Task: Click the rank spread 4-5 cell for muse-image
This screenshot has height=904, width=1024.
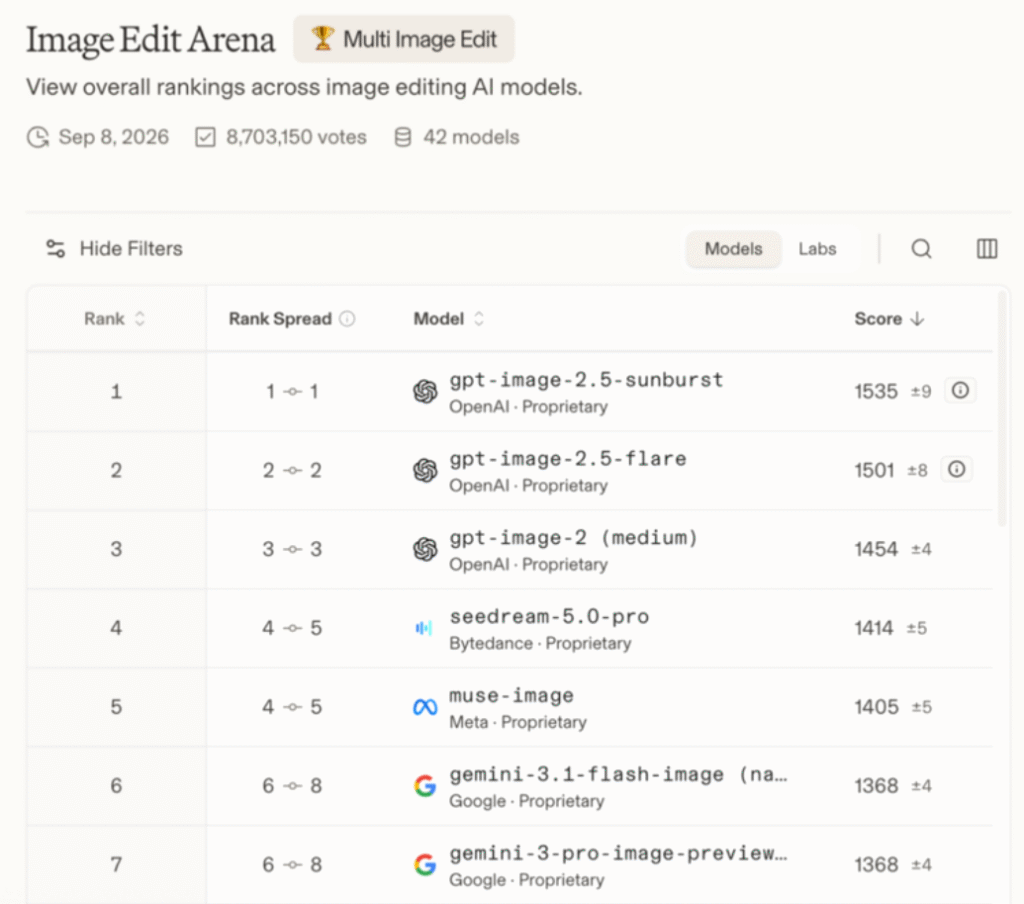Action: [x=292, y=707]
